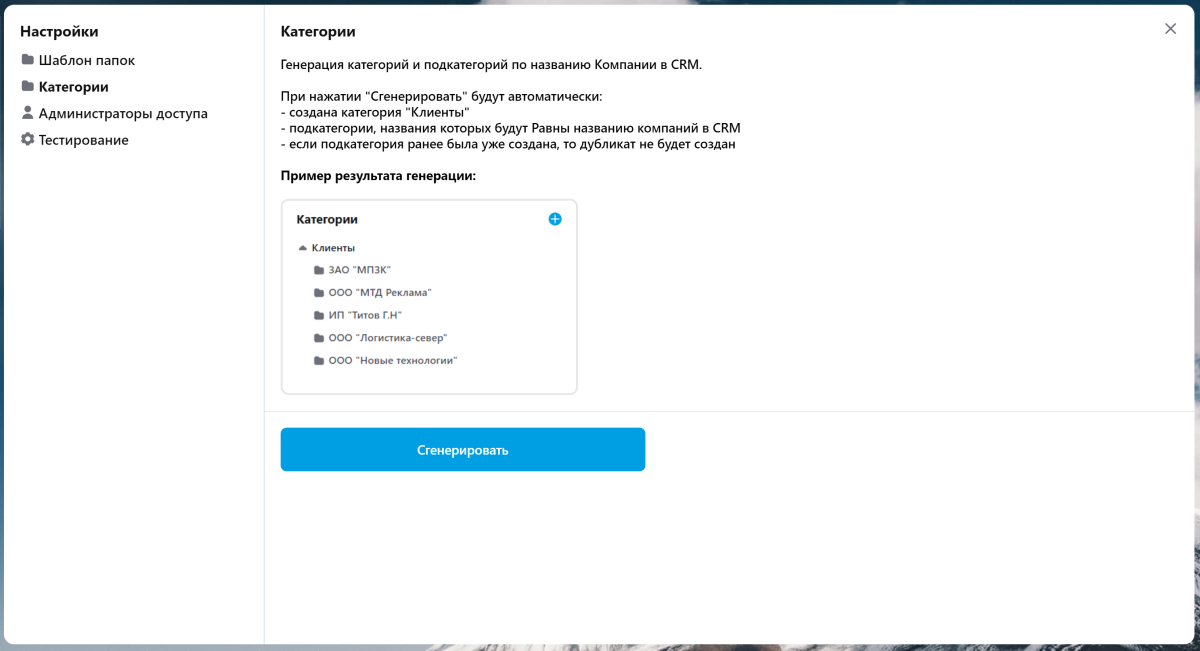Close the settings dialog with X
The width and height of the screenshot is (1200, 651).
(x=1170, y=29)
